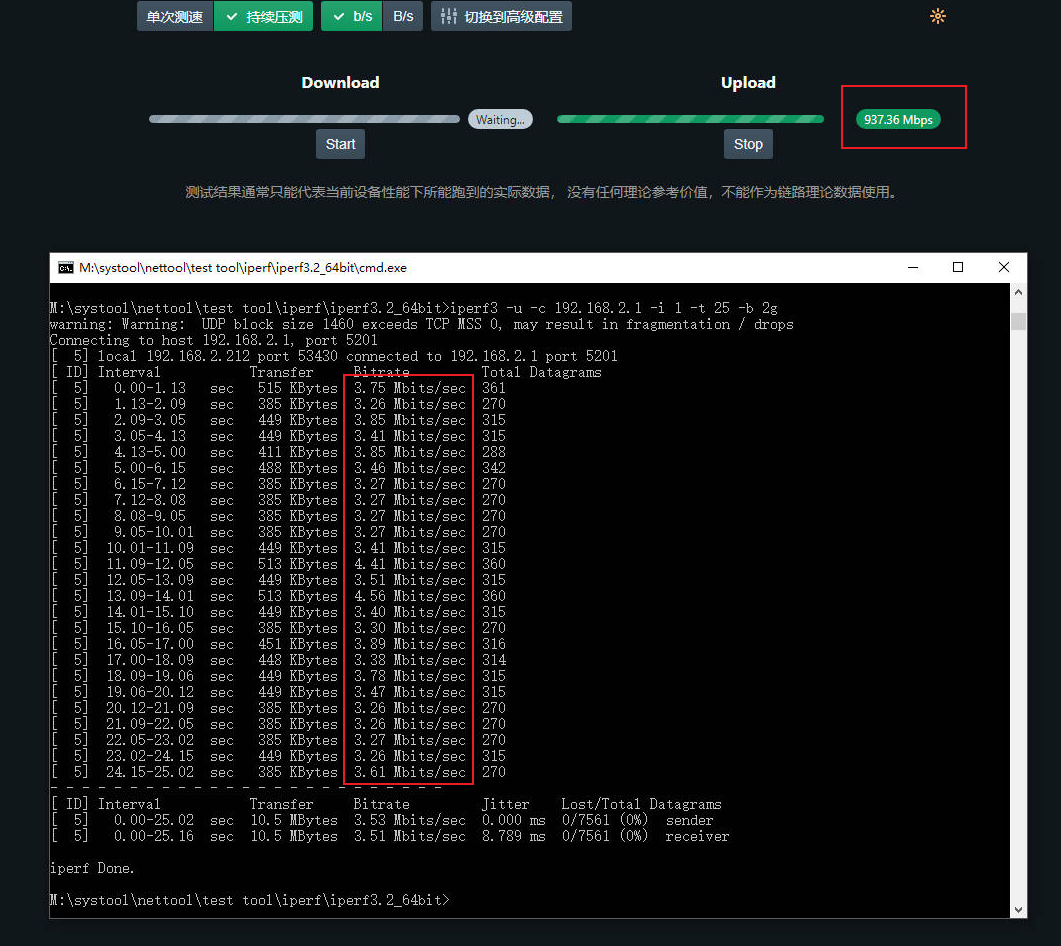Screen dimensions: 1061x946
Task: Click the 361 datagrams value
Action: [x=494, y=388]
